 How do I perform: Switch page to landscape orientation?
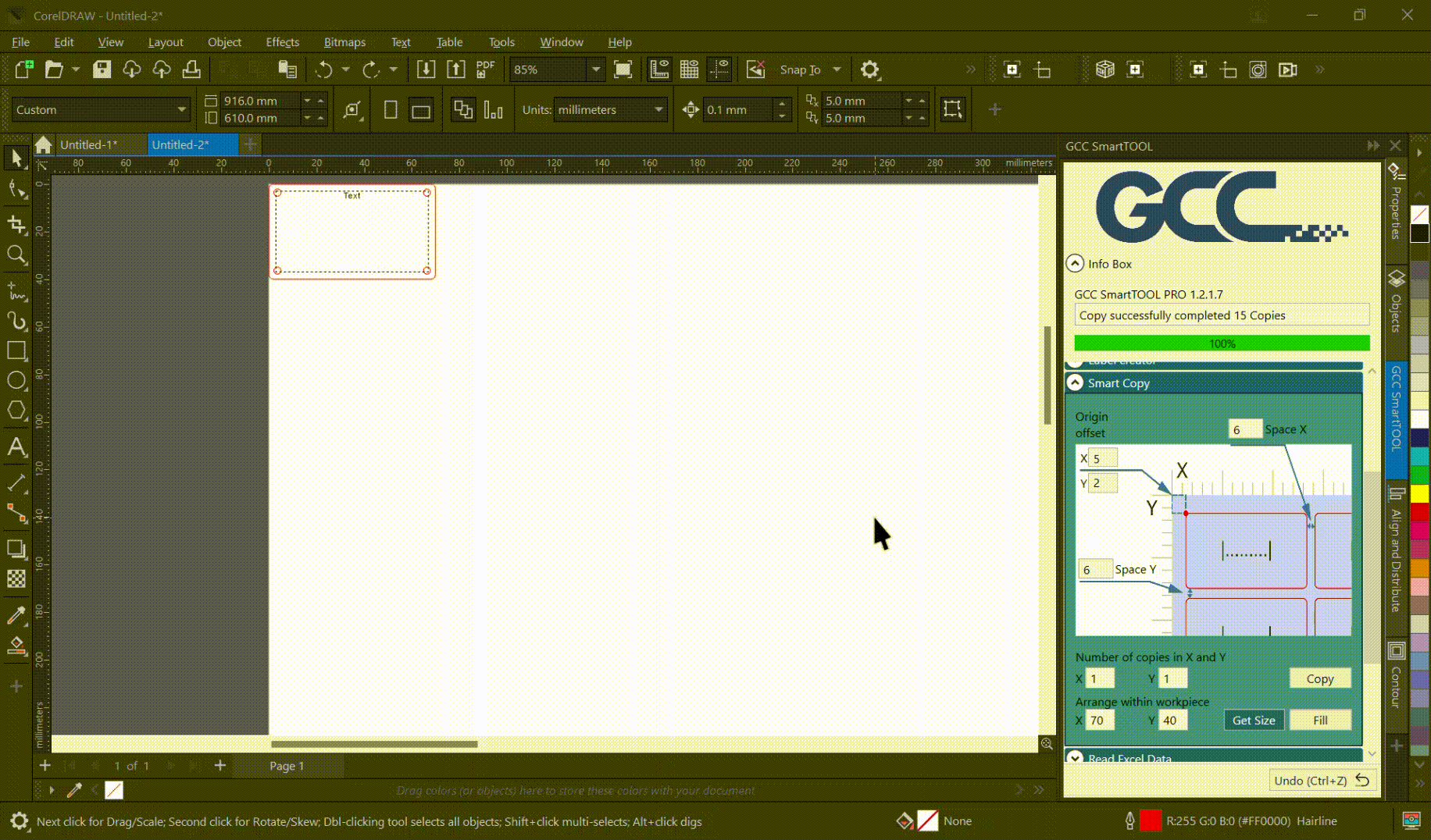[x=421, y=110]
